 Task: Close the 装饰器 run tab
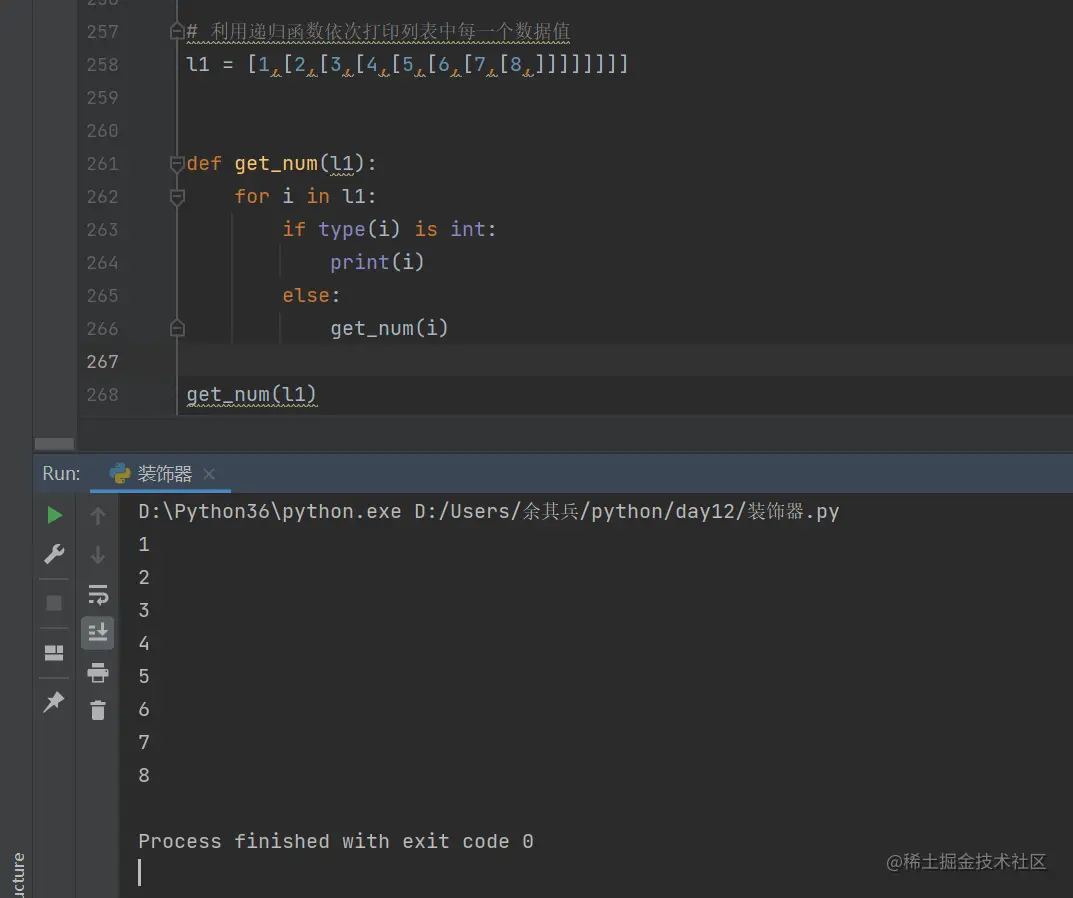coord(209,474)
